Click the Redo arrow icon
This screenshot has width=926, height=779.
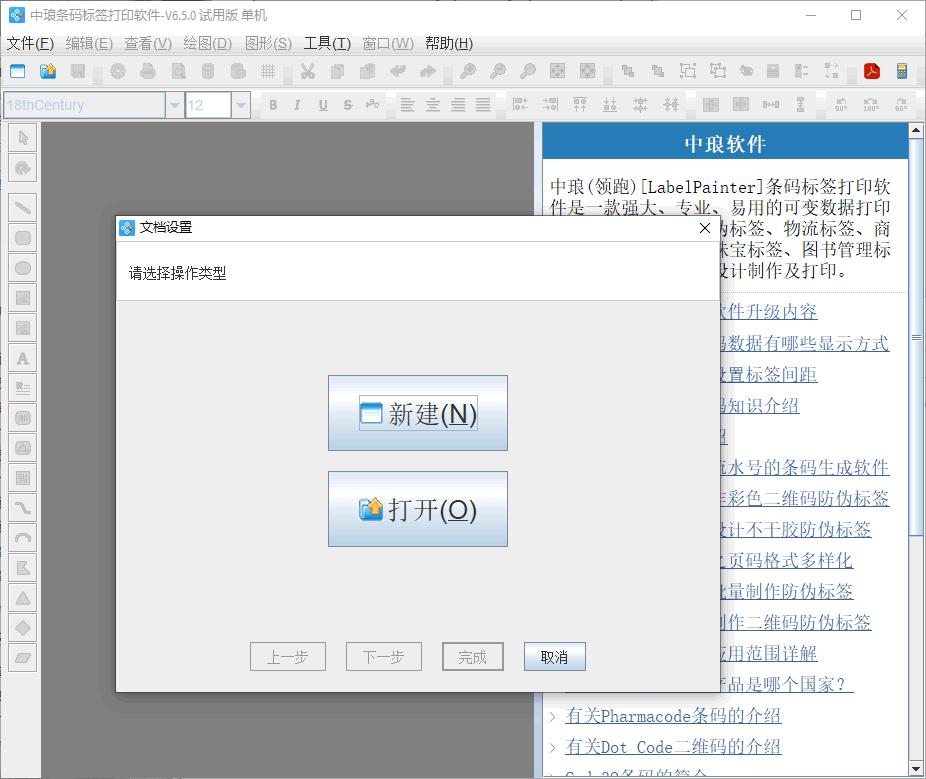click(x=428, y=71)
